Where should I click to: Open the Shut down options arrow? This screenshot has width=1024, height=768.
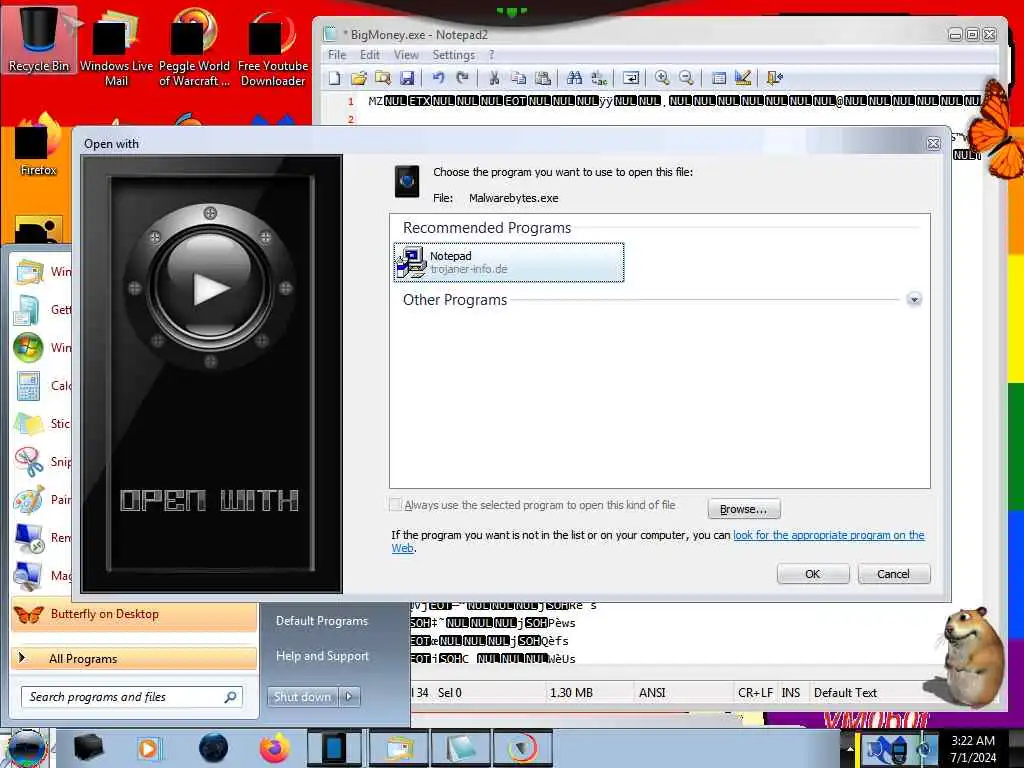(349, 697)
